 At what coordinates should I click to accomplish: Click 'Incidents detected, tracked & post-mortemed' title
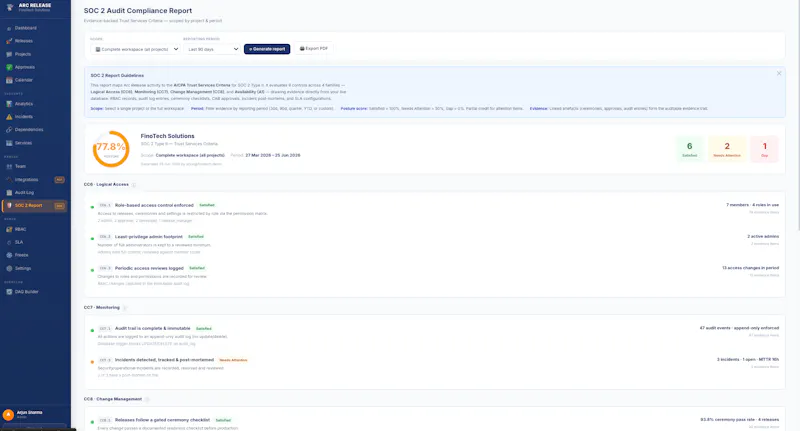click(164, 360)
